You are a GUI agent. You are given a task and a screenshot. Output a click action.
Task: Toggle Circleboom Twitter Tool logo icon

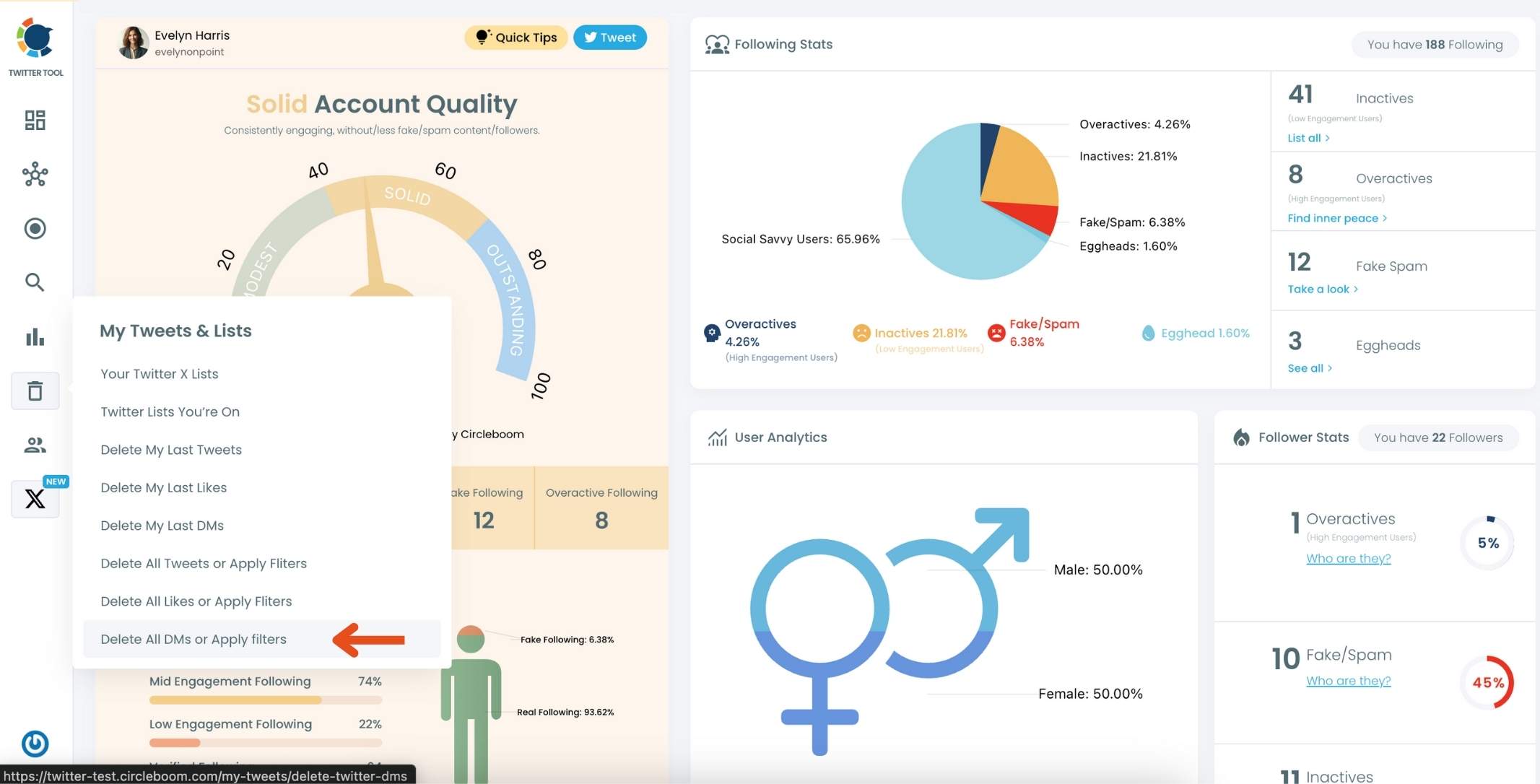tap(36, 38)
